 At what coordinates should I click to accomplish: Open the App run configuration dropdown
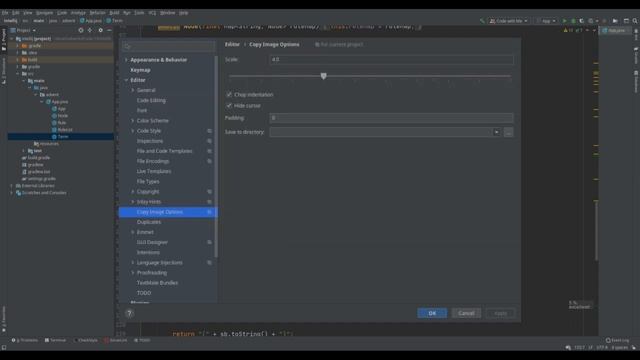(x=547, y=21)
